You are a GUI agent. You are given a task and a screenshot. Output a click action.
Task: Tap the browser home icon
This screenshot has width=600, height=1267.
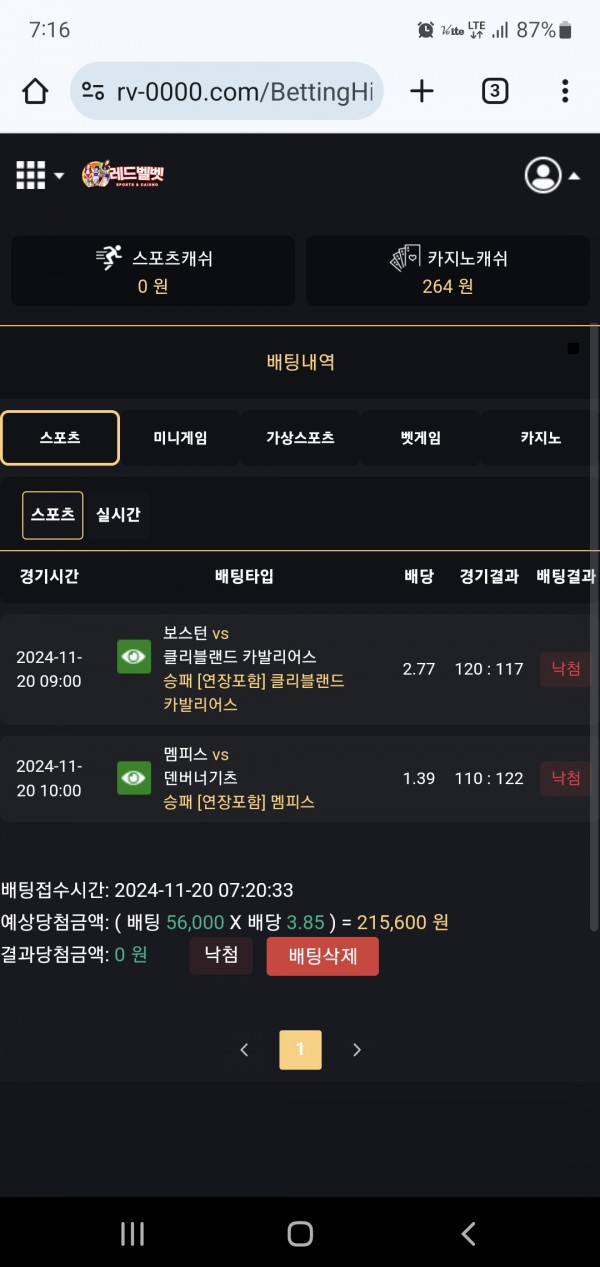coord(35,92)
